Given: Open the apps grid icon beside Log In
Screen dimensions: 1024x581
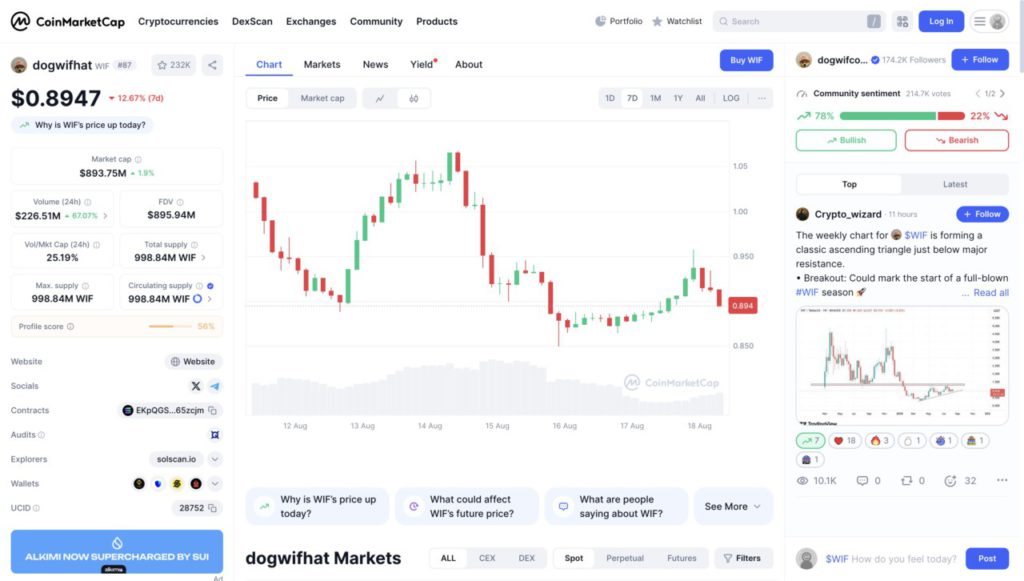Looking at the screenshot, I should [x=902, y=21].
